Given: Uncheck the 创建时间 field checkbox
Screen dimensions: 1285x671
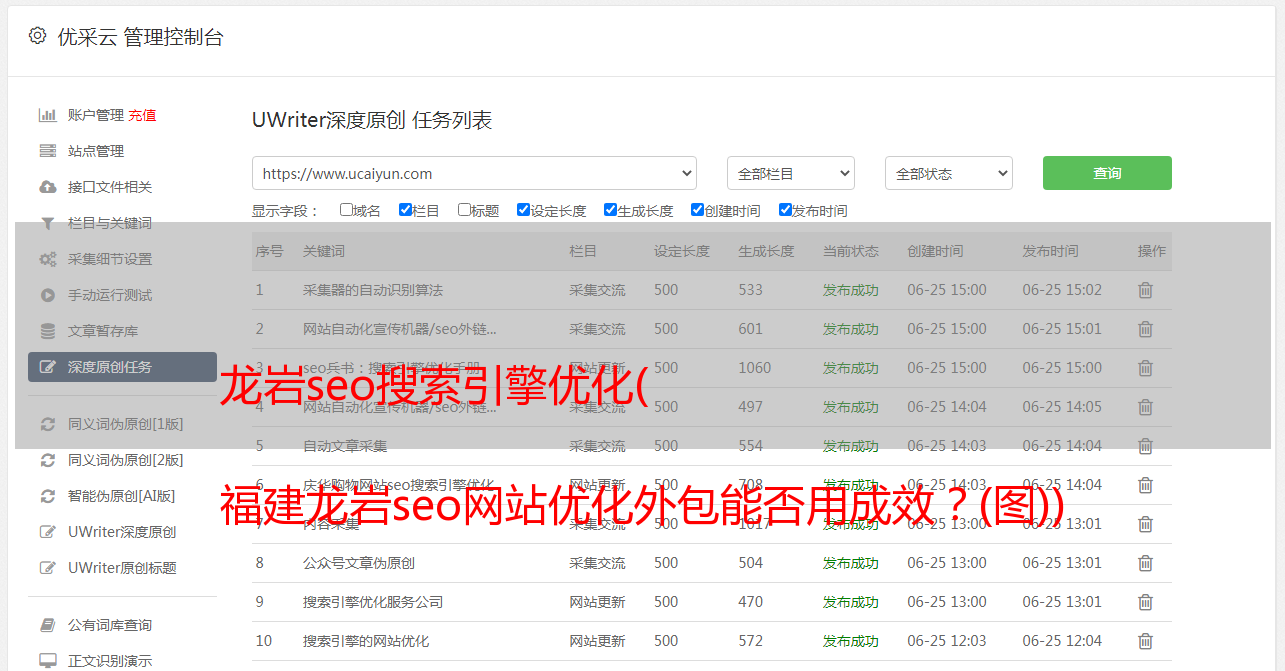Looking at the screenshot, I should click(x=697, y=210).
